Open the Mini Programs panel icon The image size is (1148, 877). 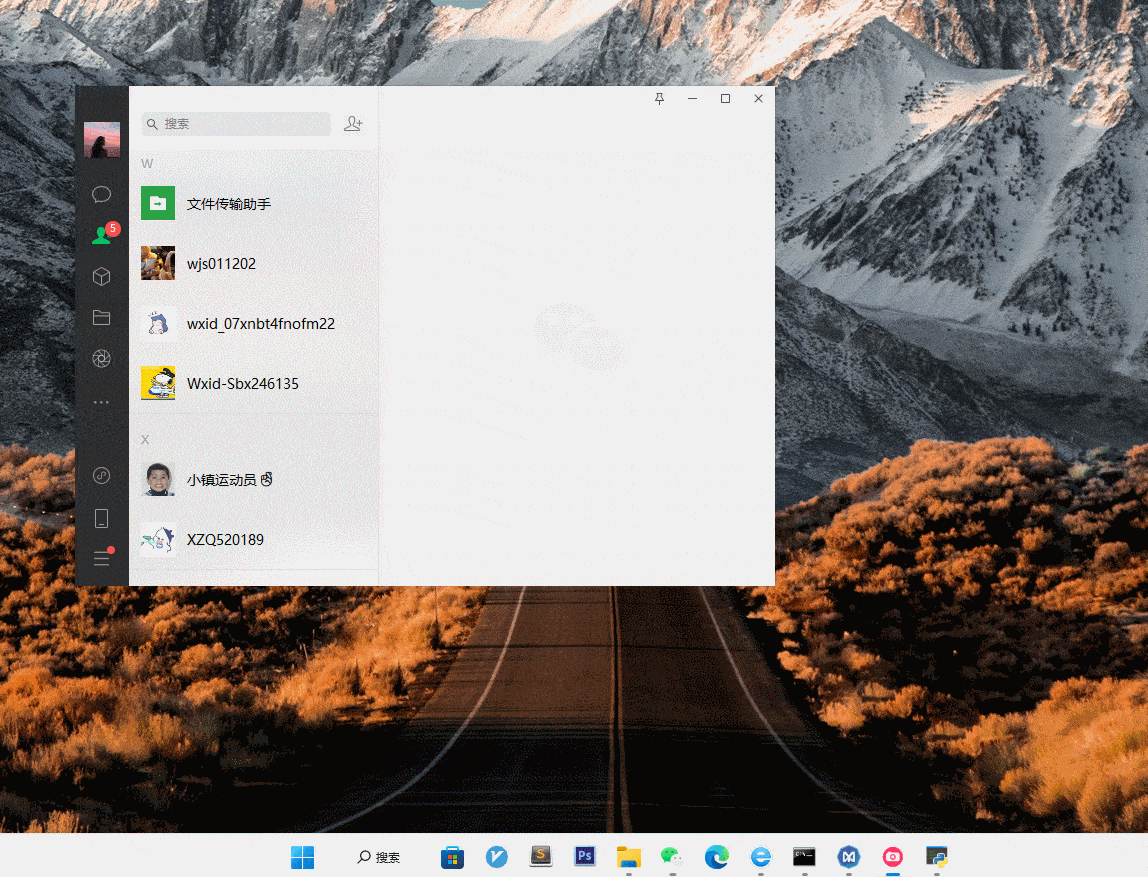coord(101,476)
